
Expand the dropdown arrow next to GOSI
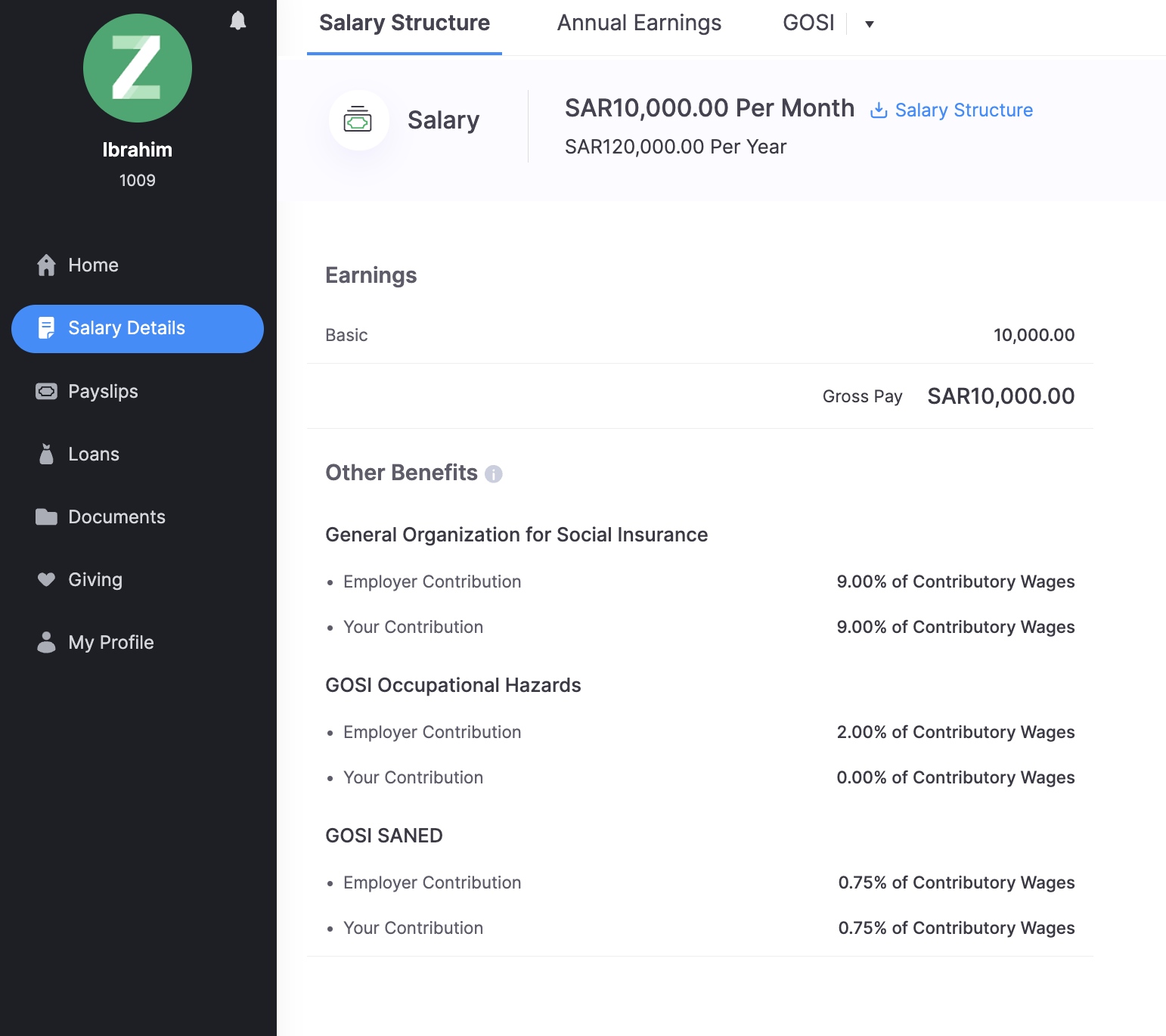[870, 24]
